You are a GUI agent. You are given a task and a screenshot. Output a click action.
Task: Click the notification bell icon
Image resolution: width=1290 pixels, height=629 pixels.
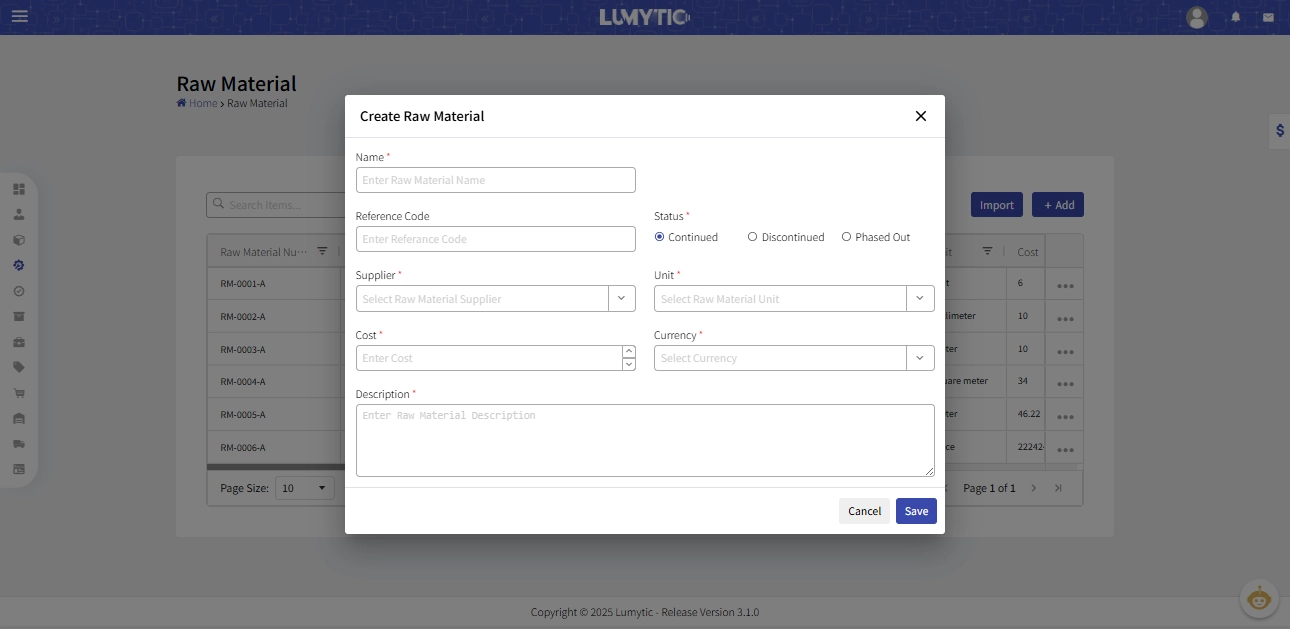[1236, 17]
